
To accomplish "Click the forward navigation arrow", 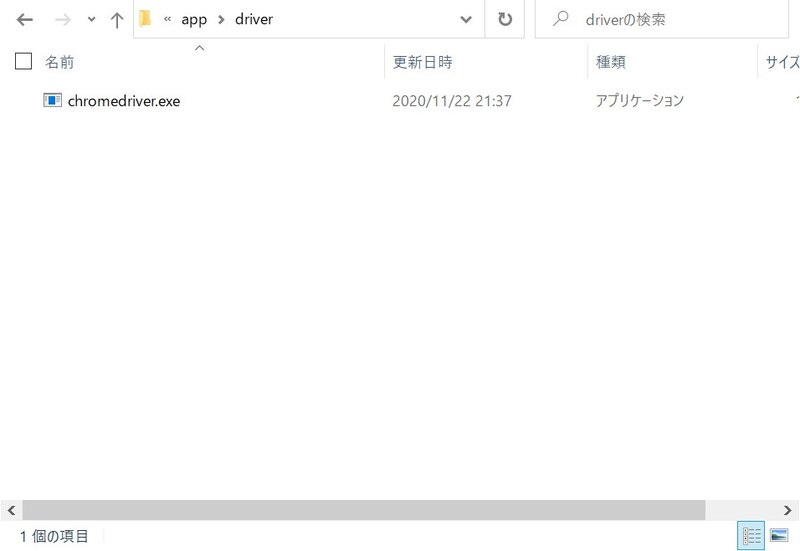I will point(61,20).
